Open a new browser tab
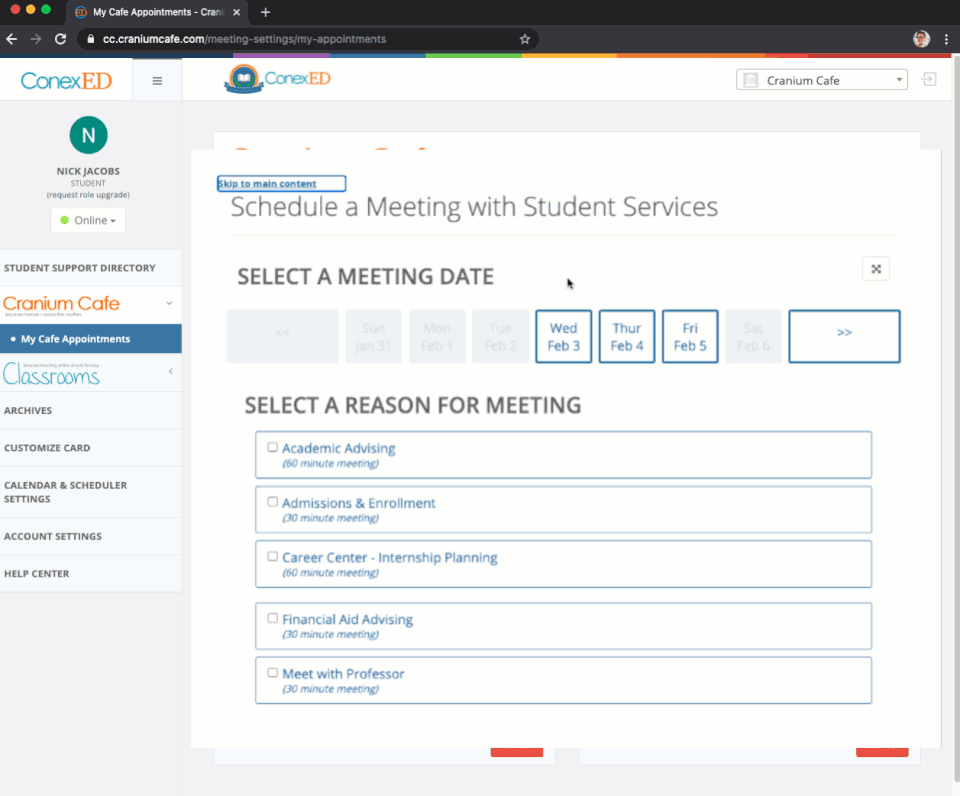The image size is (960, 796). point(265,12)
